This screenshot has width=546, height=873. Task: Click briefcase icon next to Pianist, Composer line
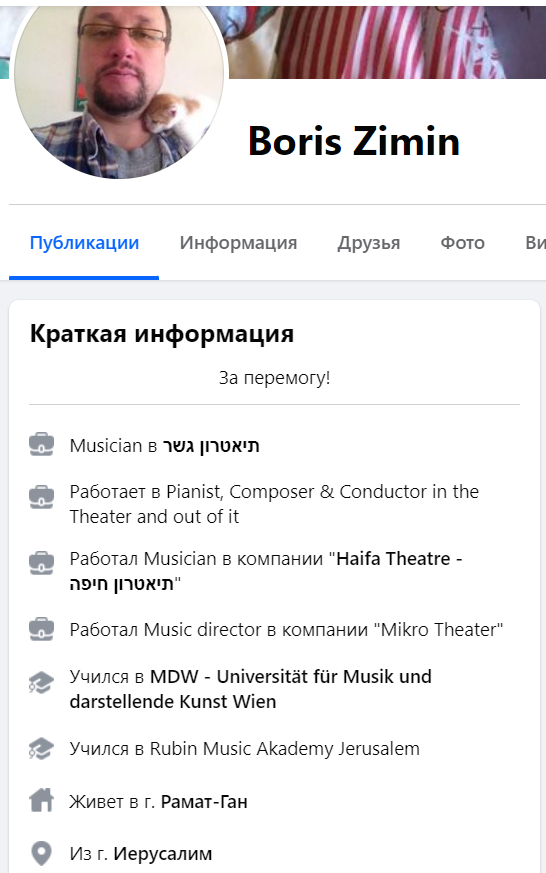click(42, 496)
